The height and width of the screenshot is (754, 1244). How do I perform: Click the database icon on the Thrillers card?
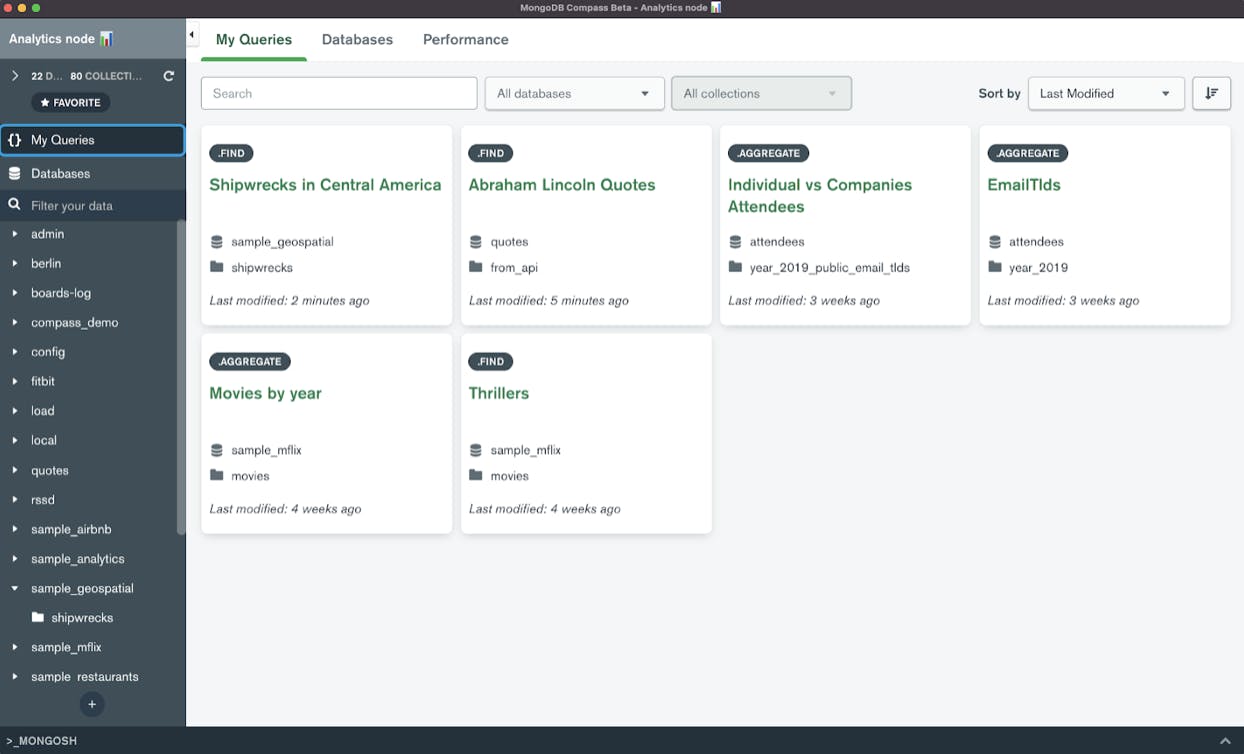point(476,450)
